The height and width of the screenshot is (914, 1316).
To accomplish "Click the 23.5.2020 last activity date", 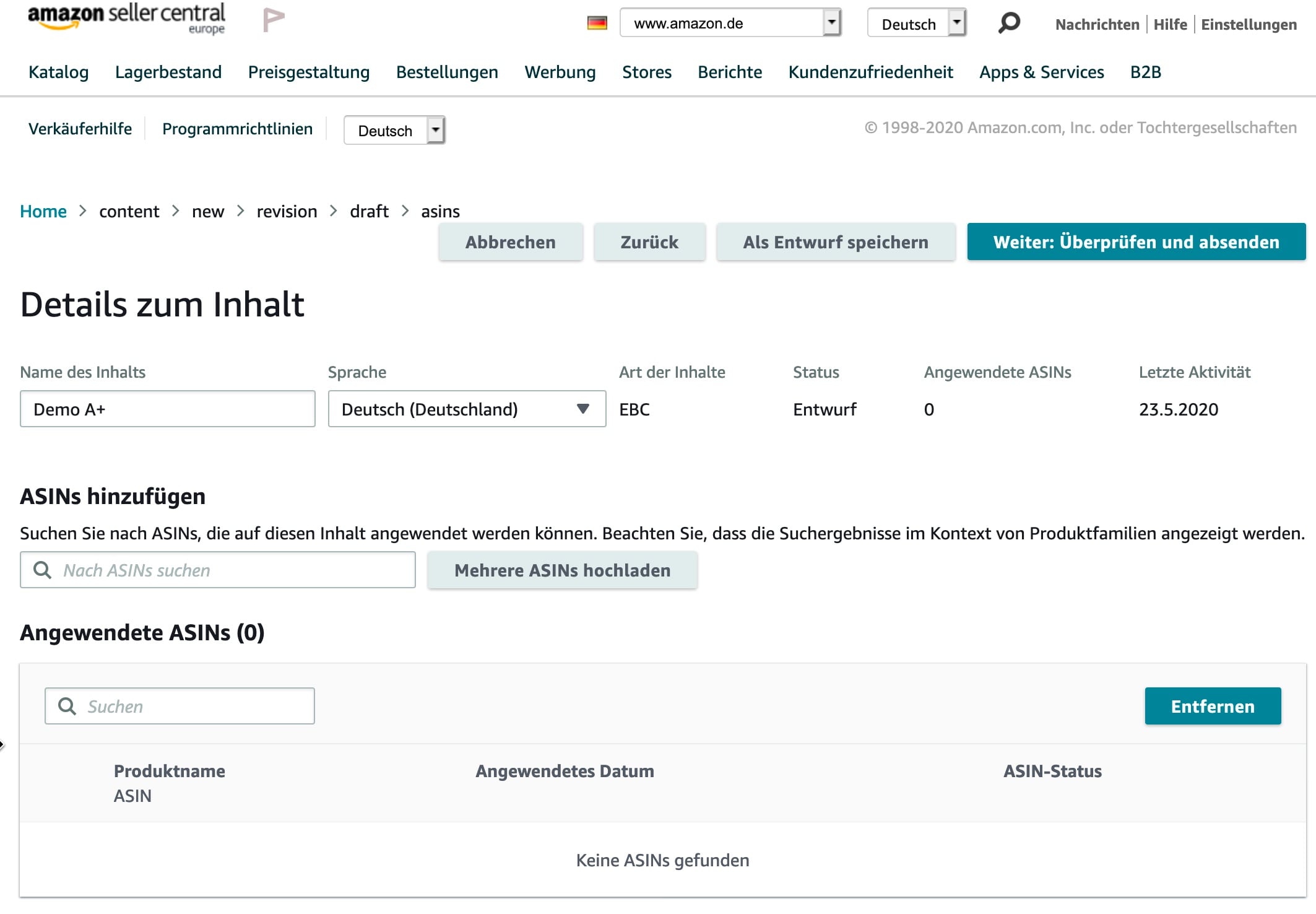I will (1179, 409).
